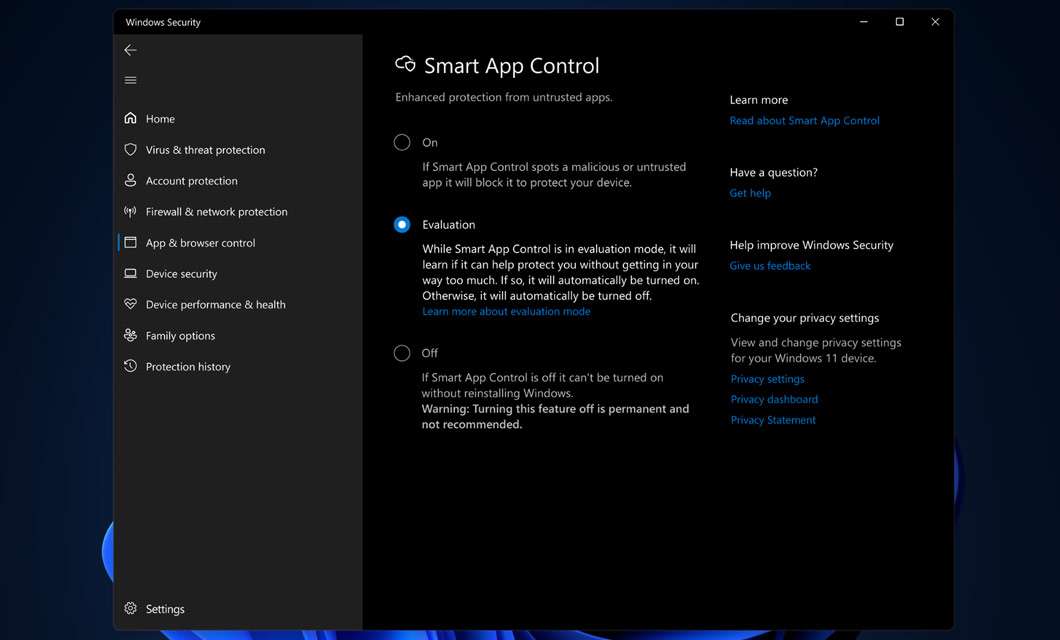Select the Evaluation mode option
This screenshot has width=1060, height=640.
tap(402, 224)
